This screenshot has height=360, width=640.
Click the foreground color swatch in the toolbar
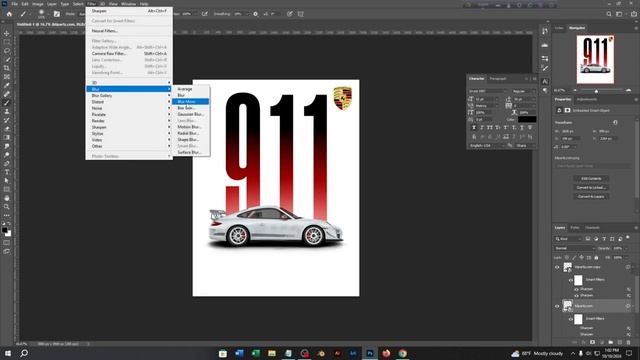pyautogui.click(x=4, y=230)
